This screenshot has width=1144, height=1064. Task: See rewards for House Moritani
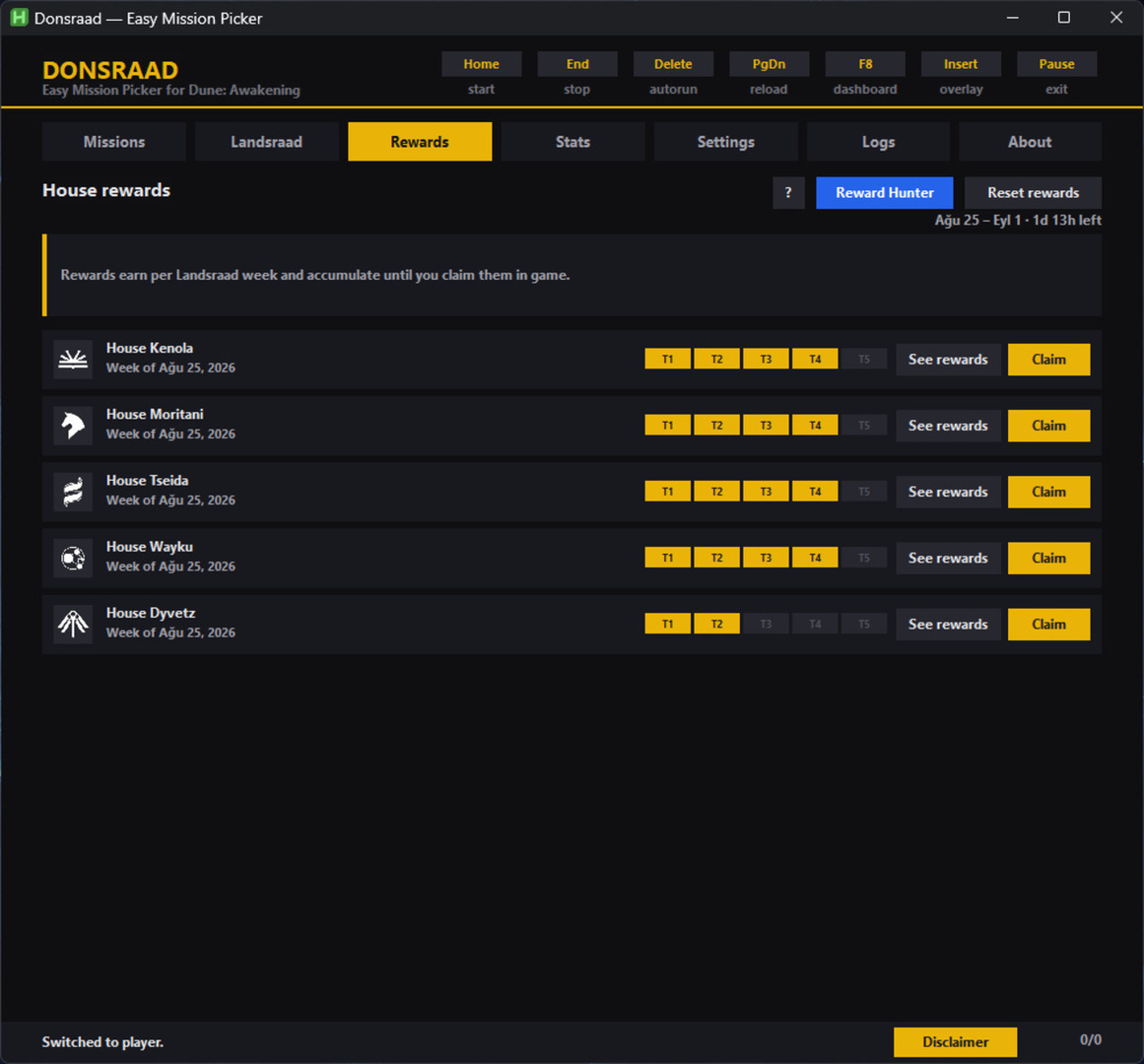click(x=948, y=426)
